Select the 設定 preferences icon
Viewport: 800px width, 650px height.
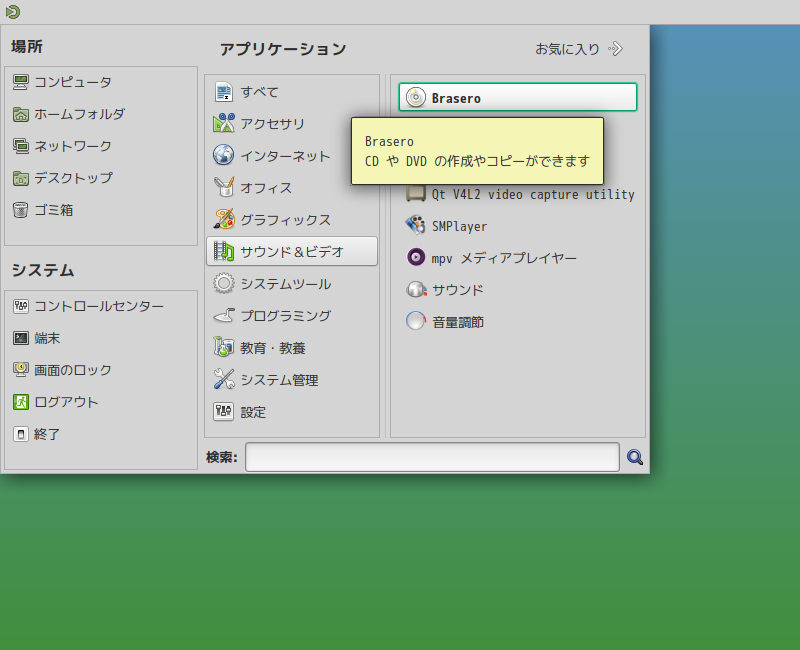[223, 412]
